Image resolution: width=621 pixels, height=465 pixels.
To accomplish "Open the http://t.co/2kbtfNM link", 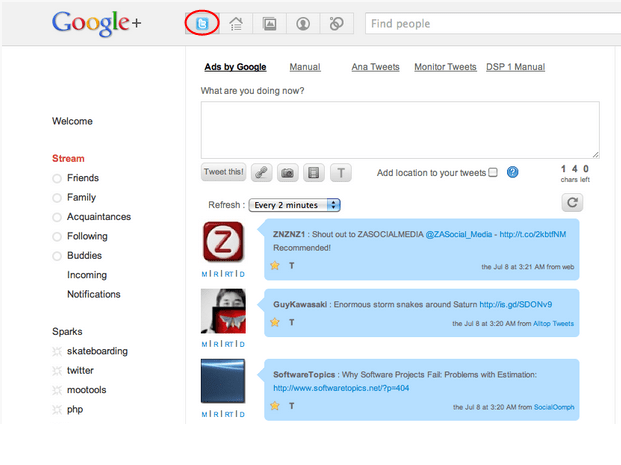I will [533, 234].
